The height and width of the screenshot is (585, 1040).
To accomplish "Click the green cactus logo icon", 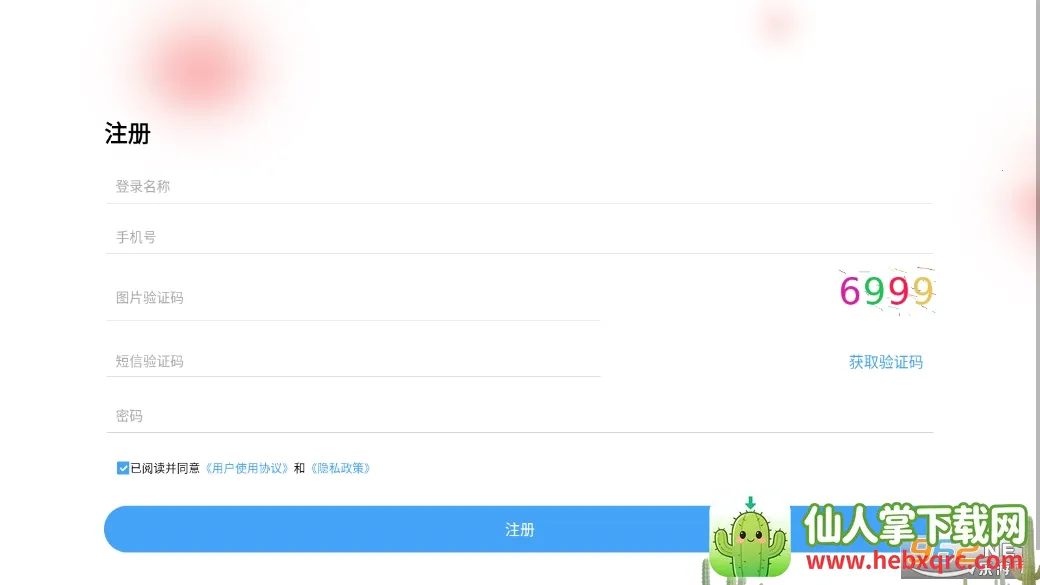I will 749,537.
